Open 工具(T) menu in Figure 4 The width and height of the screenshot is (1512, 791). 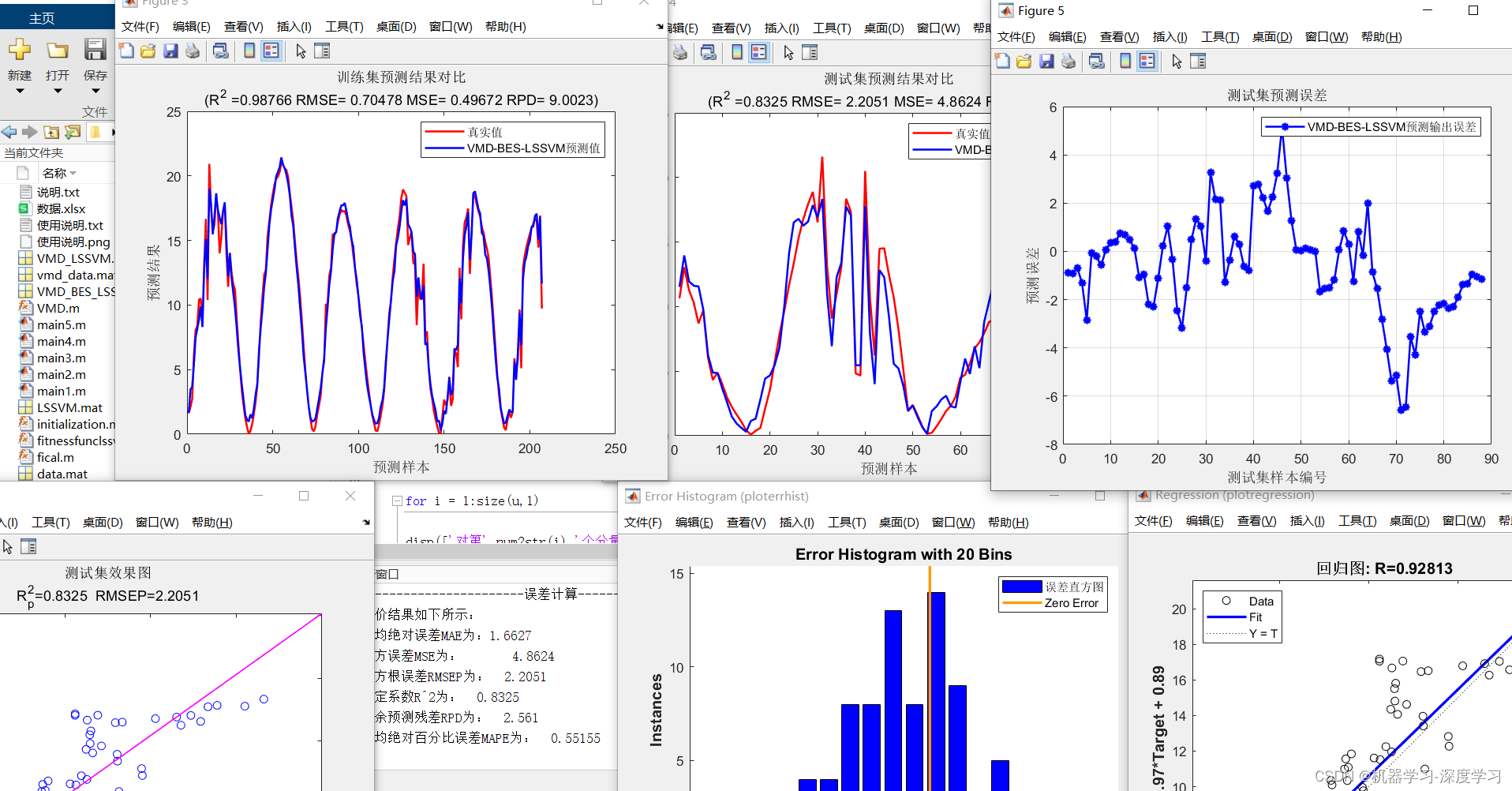[832, 28]
